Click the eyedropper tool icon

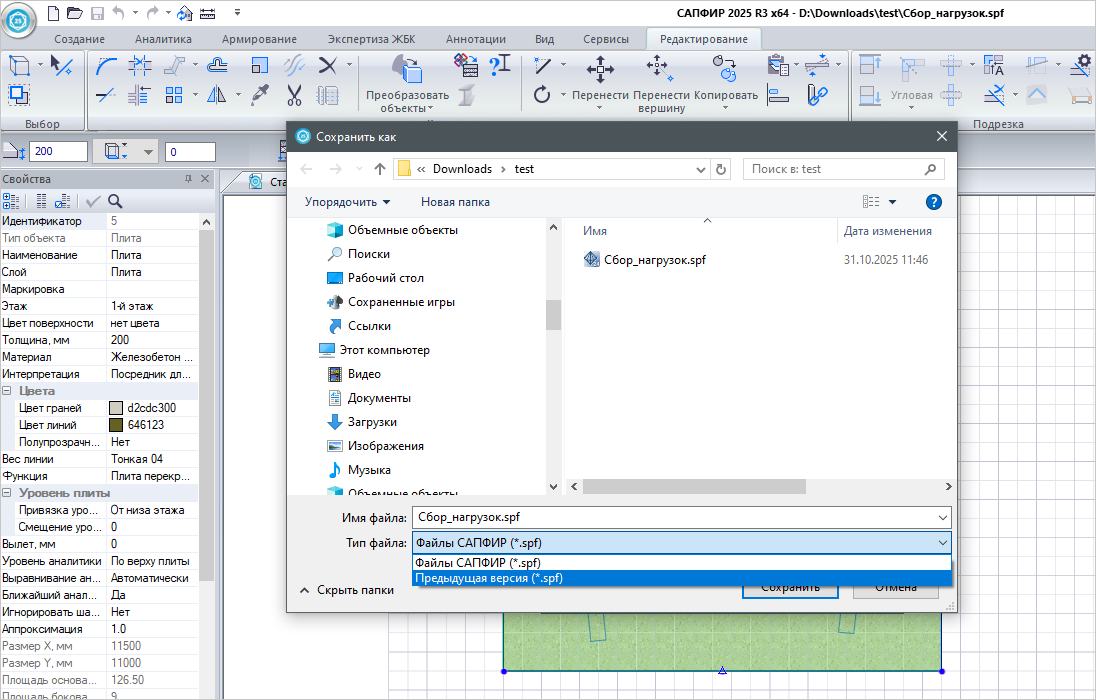[x=260, y=94]
